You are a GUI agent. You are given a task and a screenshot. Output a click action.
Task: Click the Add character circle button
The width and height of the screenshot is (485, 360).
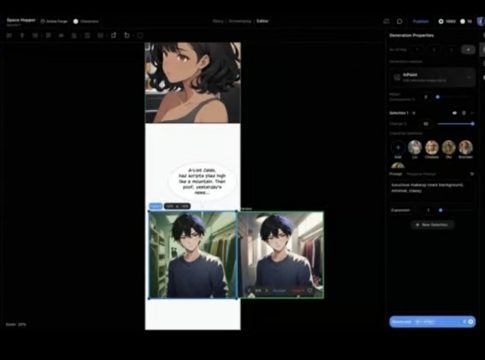tap(398, 147)
